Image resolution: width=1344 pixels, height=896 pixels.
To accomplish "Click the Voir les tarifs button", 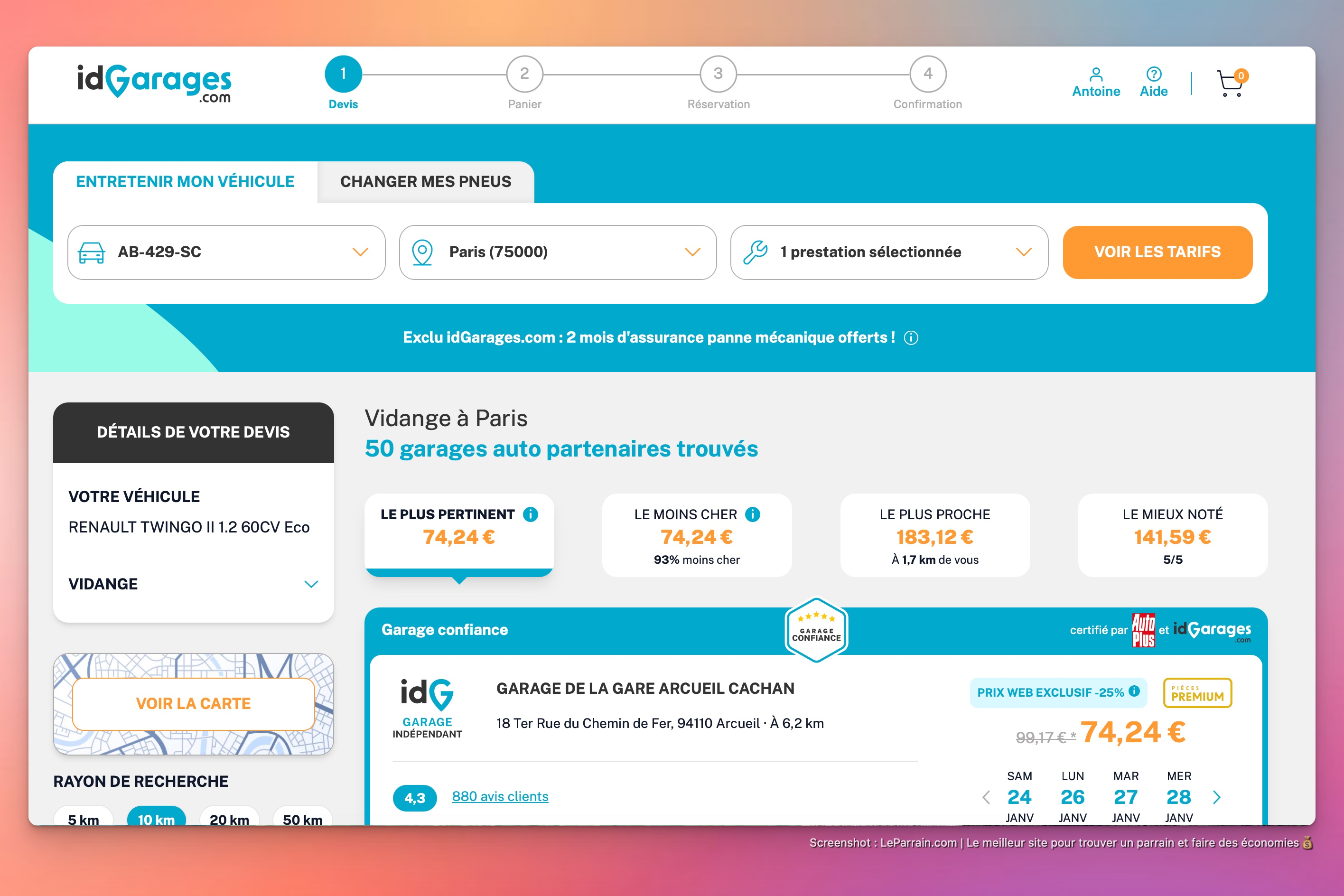I will (1157, 252).
